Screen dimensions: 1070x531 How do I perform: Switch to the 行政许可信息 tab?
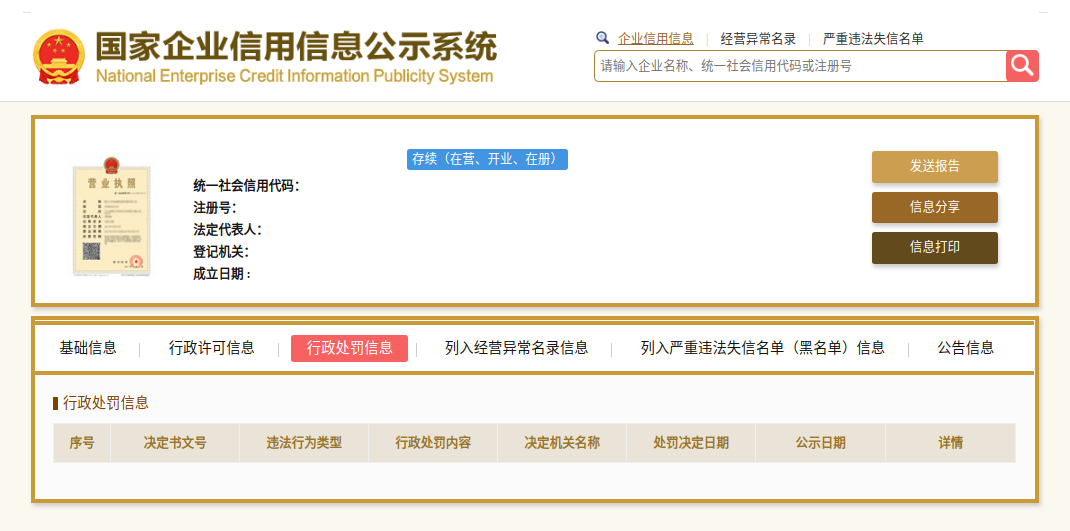point(212,348)
